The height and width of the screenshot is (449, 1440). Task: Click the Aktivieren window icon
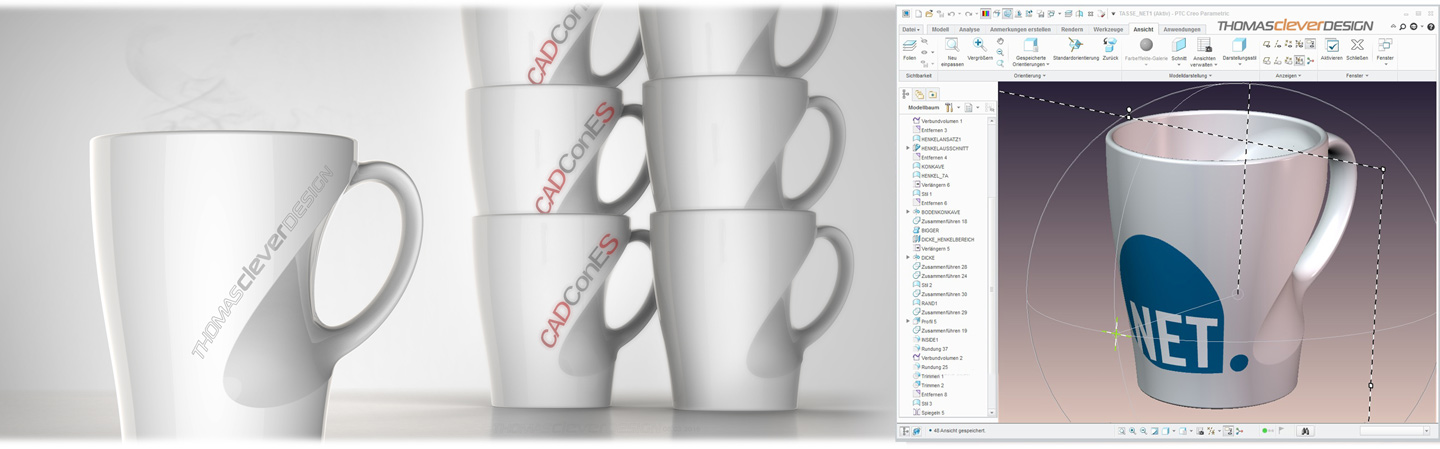click(x=1332, y=45)
